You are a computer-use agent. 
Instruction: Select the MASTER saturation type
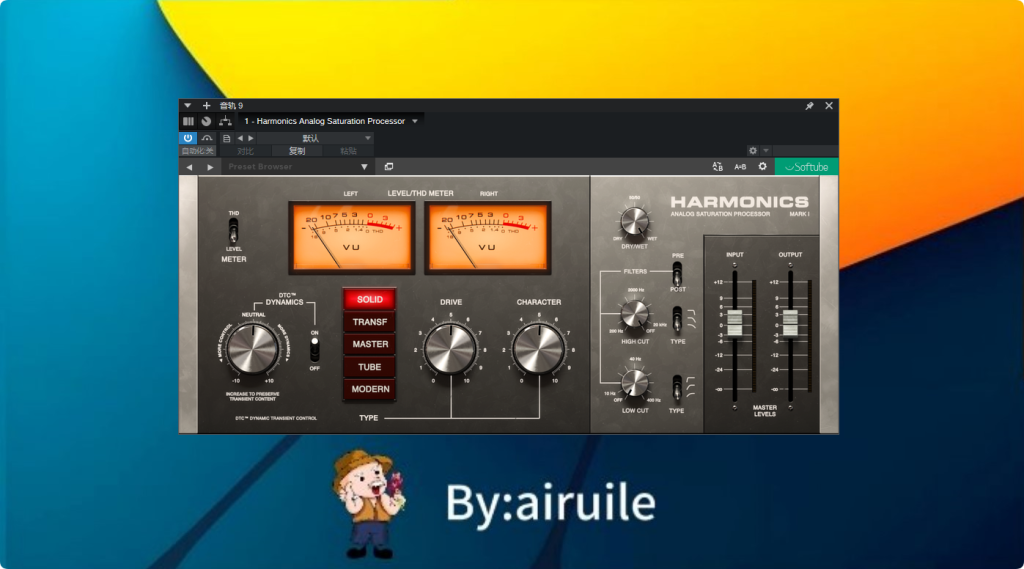(x=370, y=344)
